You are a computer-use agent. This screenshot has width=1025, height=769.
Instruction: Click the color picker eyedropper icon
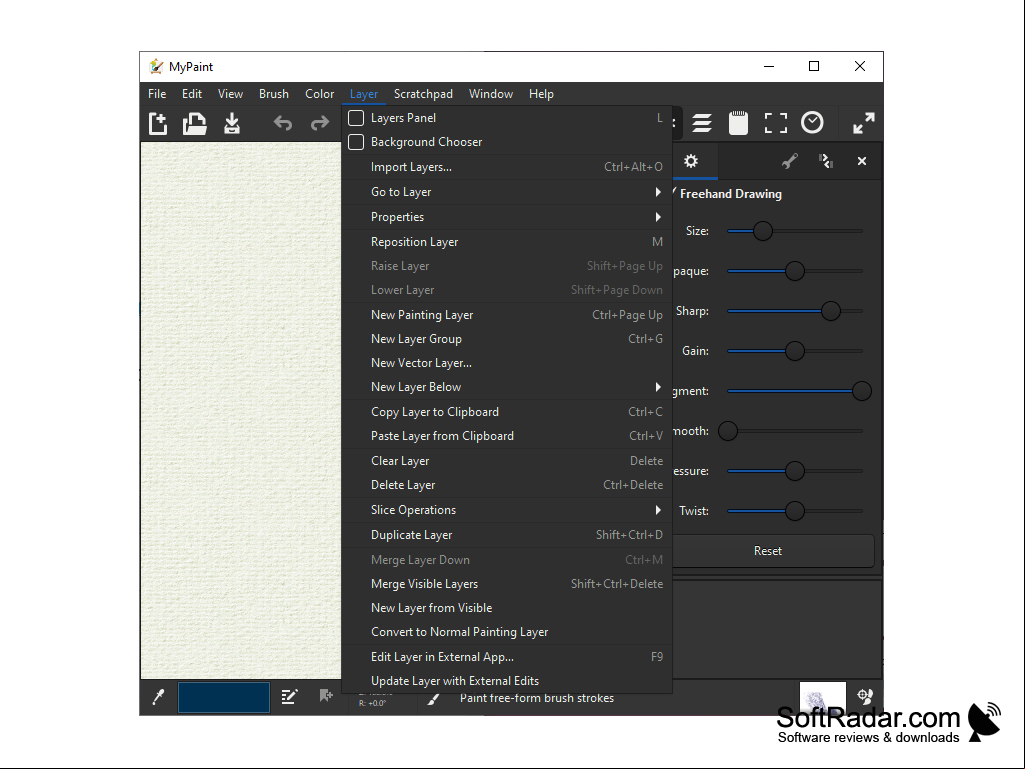click(x=158, y=697)
